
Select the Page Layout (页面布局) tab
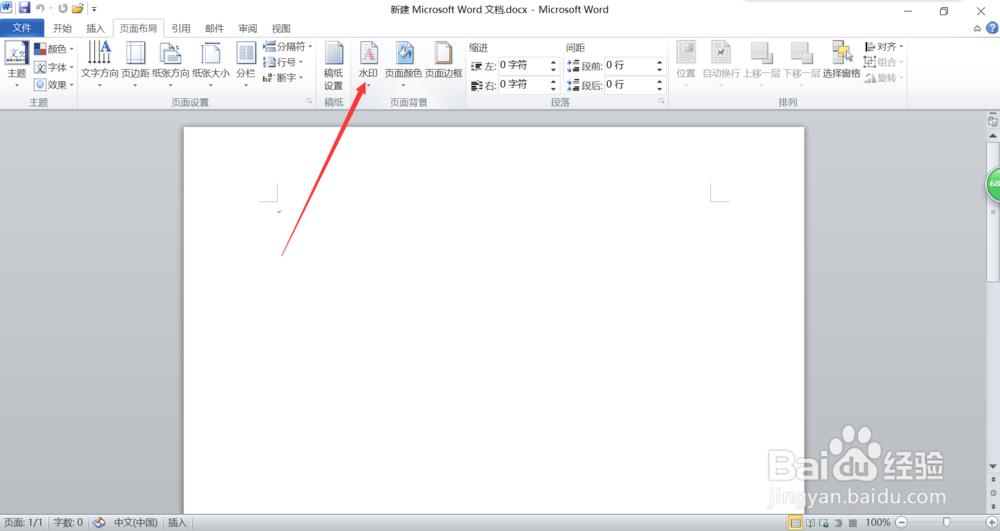click(x=138, y=28)
